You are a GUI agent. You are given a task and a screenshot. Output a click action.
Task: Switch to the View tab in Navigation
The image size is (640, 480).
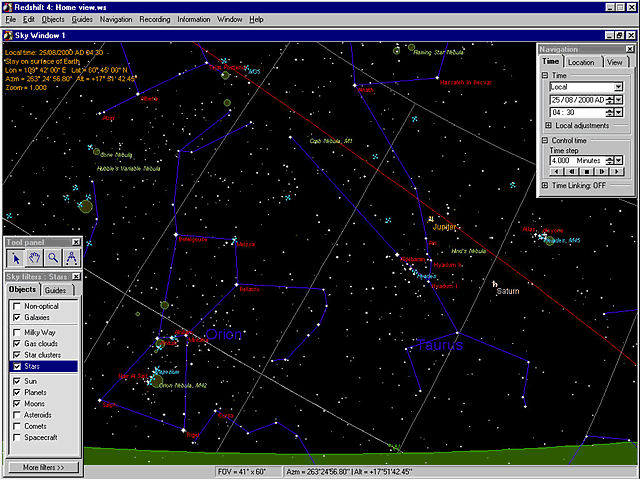pos(615,62)
